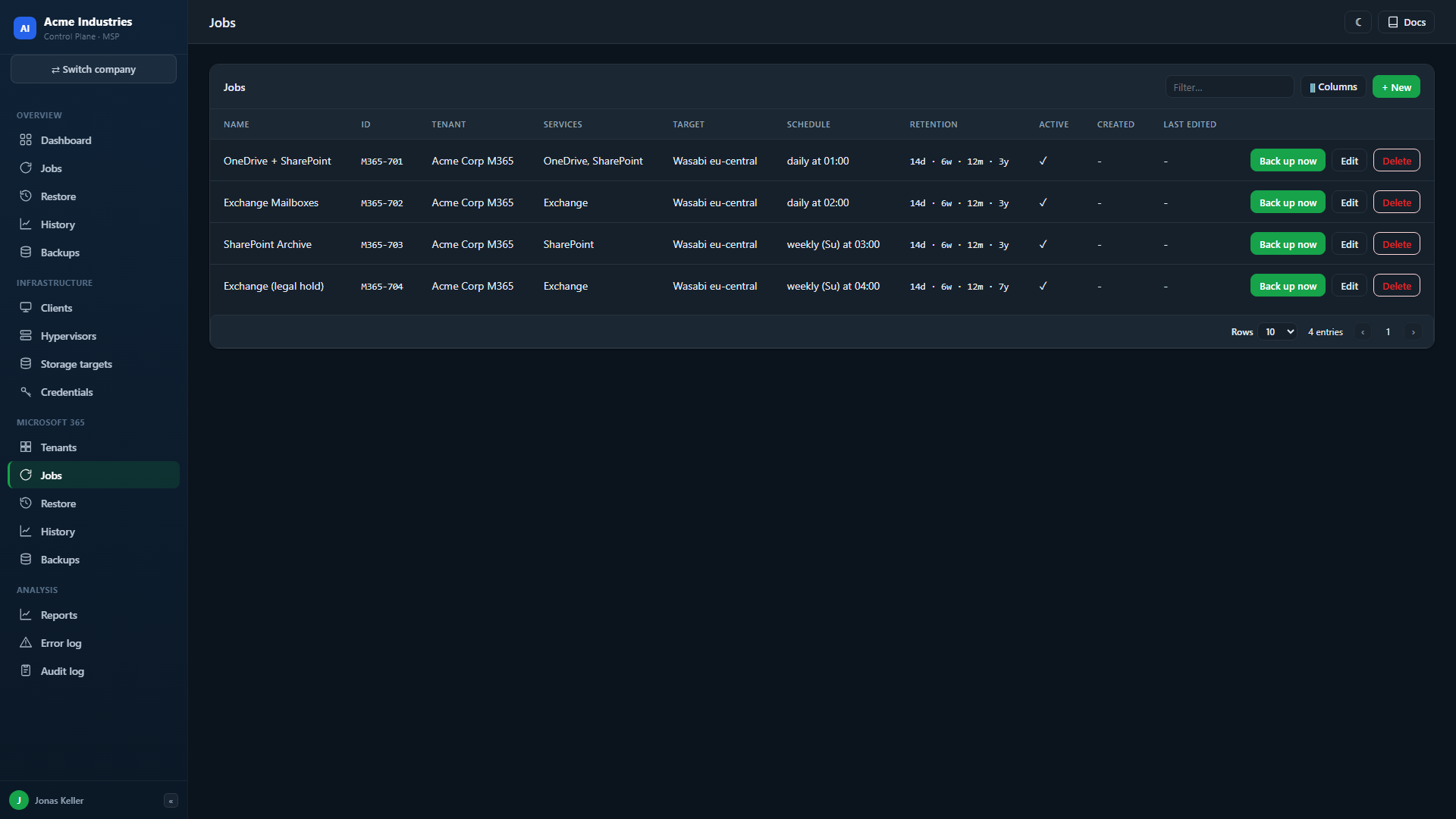The image size is (1456, 819).
Task: Delete the Exchange (legal hold) job
Action: click(1396, 286)
